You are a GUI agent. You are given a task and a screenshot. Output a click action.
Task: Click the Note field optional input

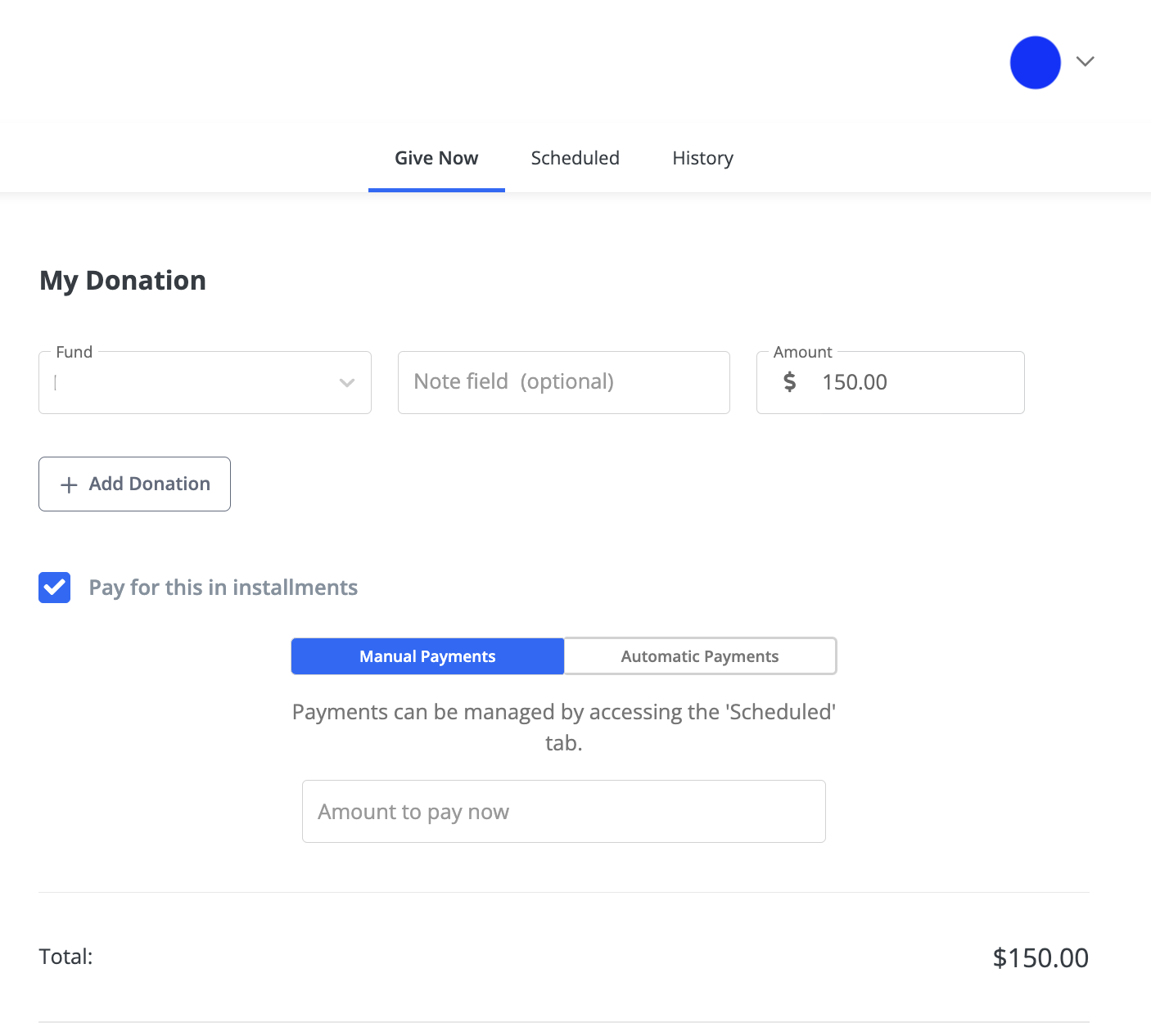[x=563, y=381]
